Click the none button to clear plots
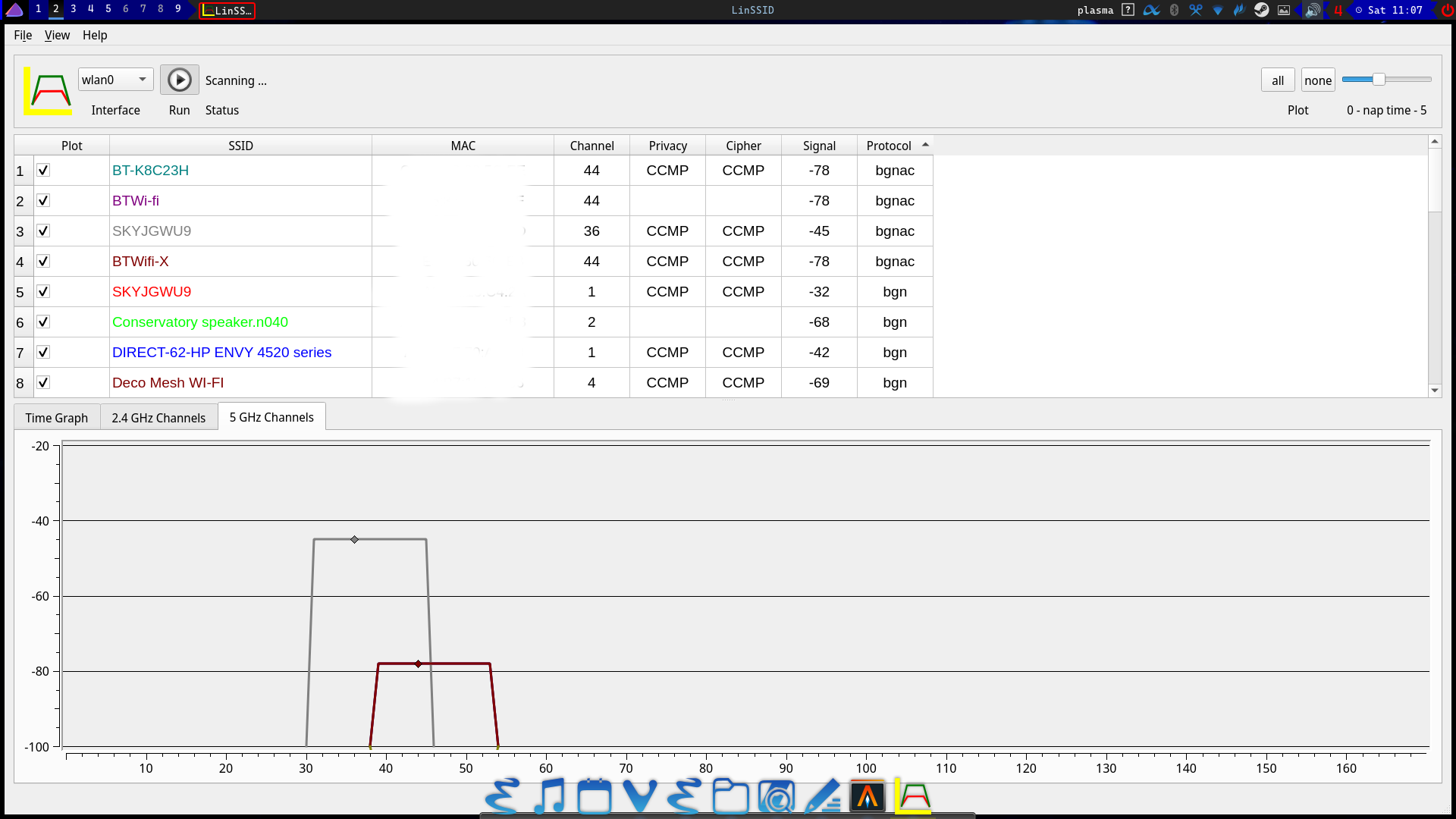1456x819 pixels. [1318, 79]
